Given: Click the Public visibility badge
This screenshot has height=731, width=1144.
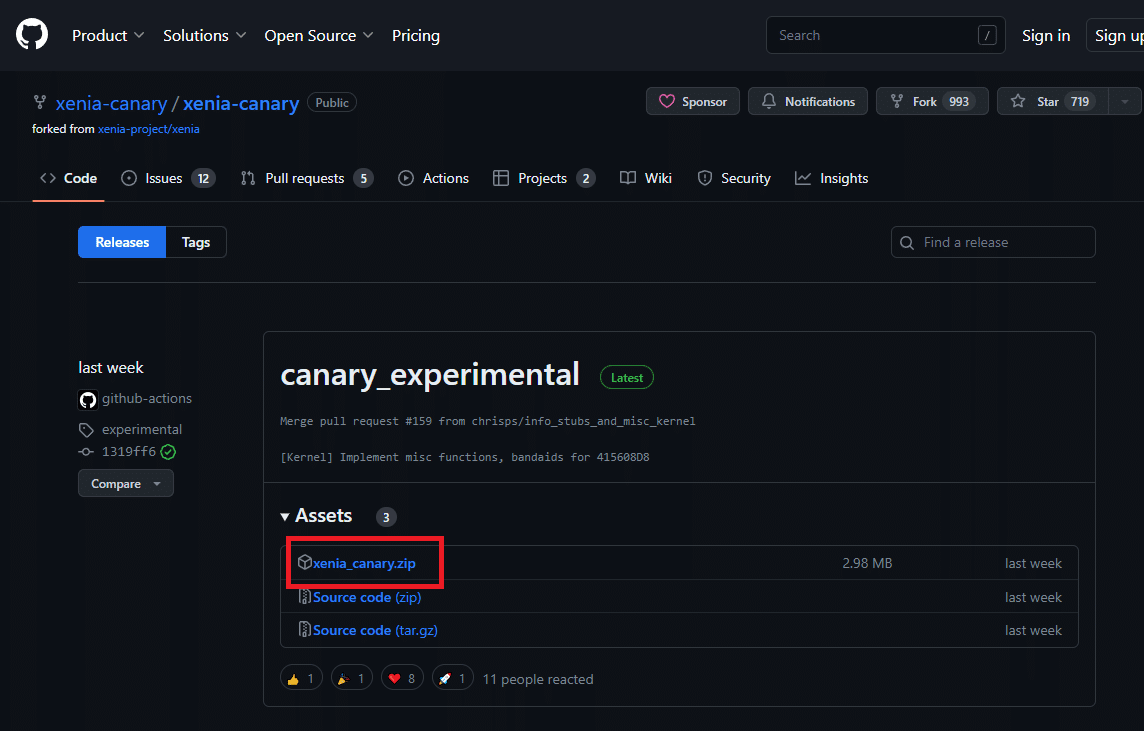Looking at the screenshot, I should (332, 103).
